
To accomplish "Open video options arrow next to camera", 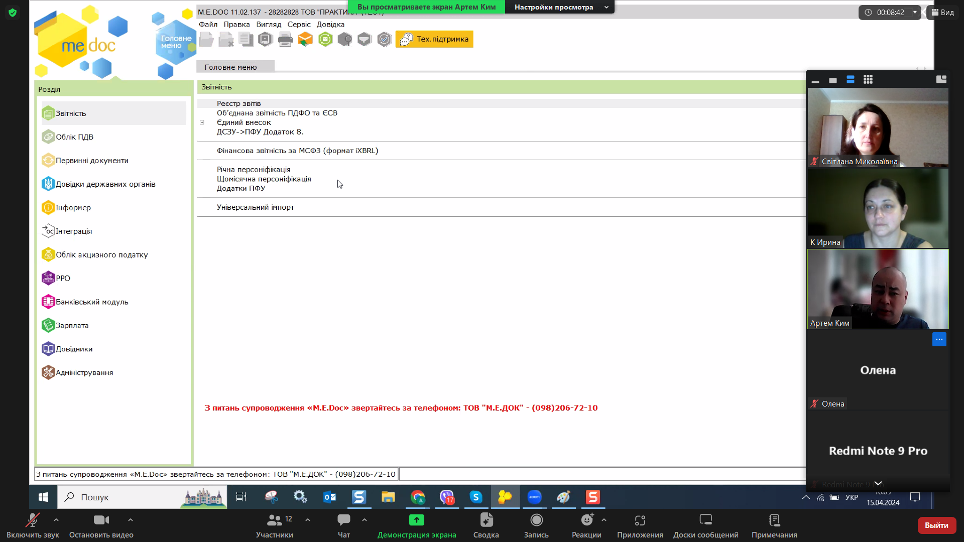I will click(130, 520).
